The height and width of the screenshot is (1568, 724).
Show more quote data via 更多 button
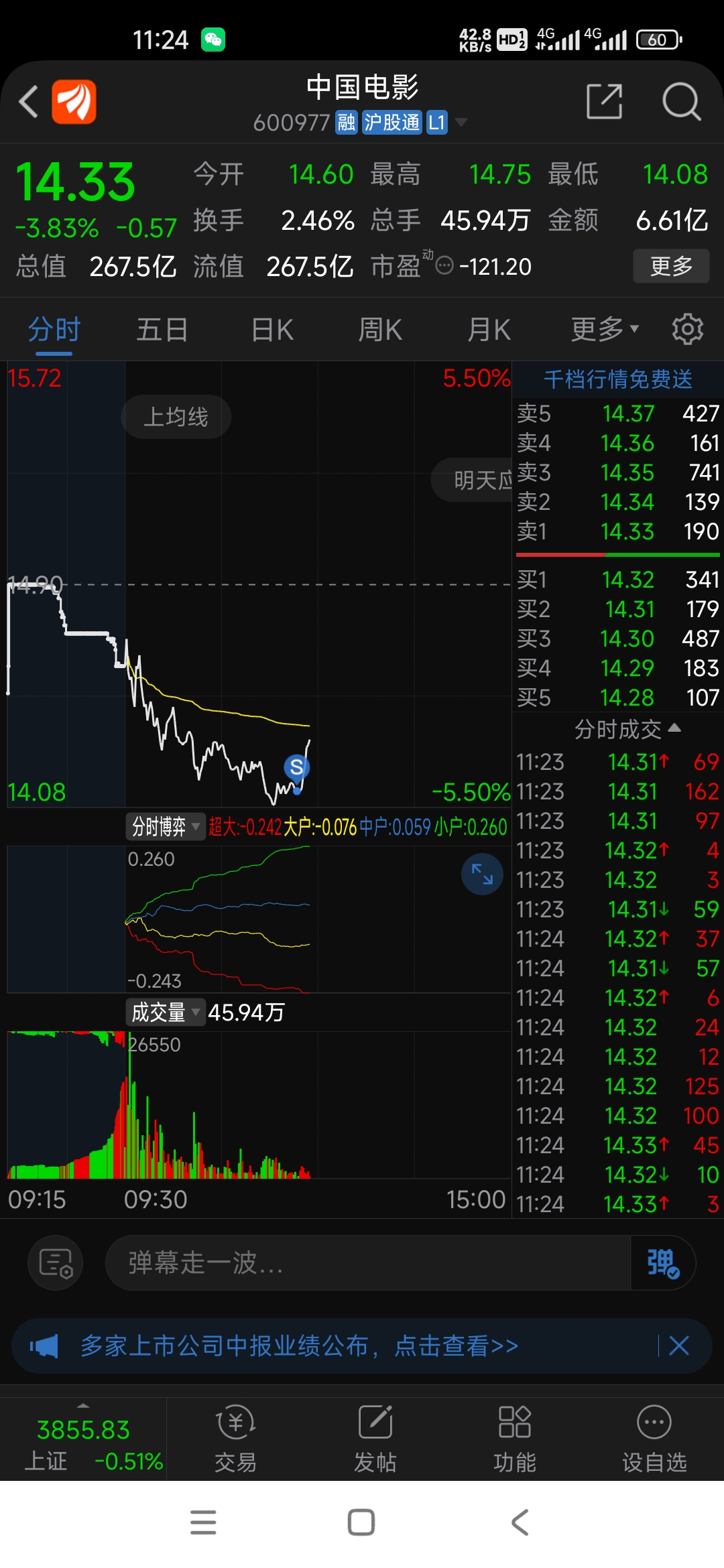pos(671,266)
